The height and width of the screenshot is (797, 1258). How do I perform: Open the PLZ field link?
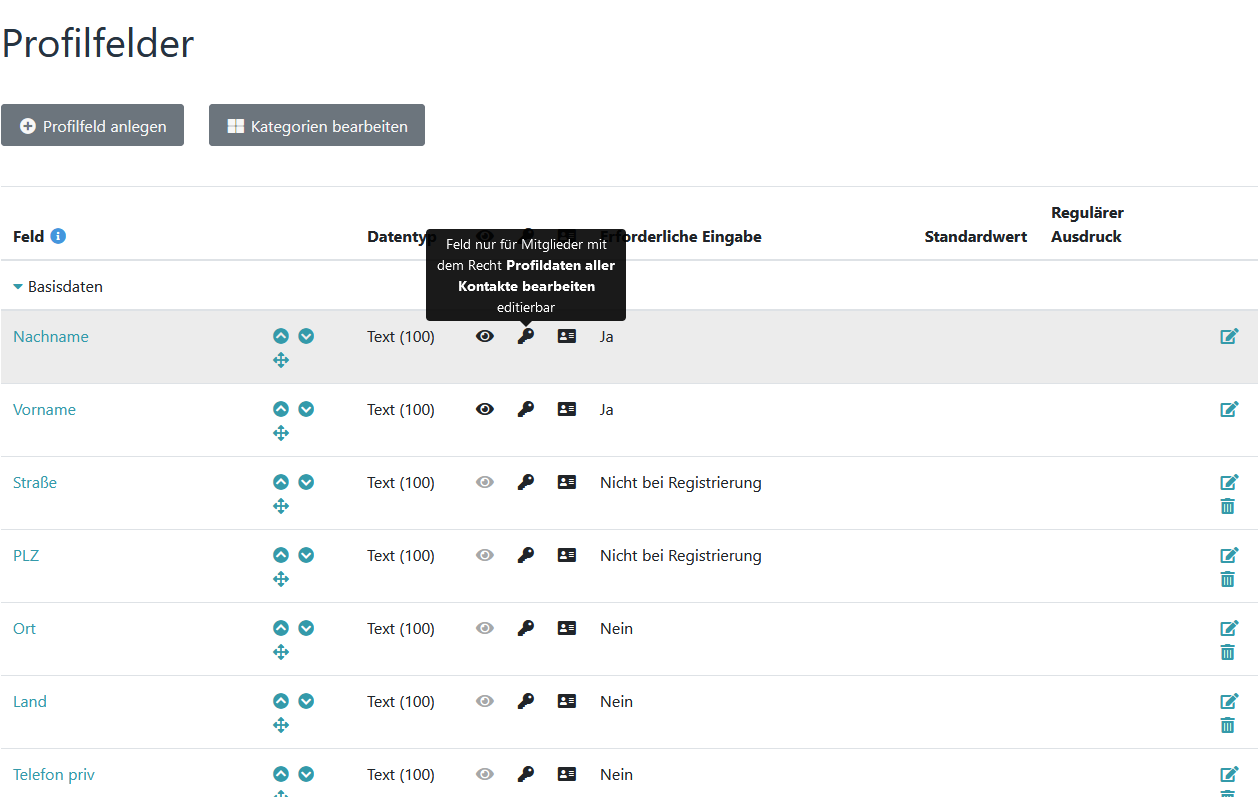click(26, 556)
